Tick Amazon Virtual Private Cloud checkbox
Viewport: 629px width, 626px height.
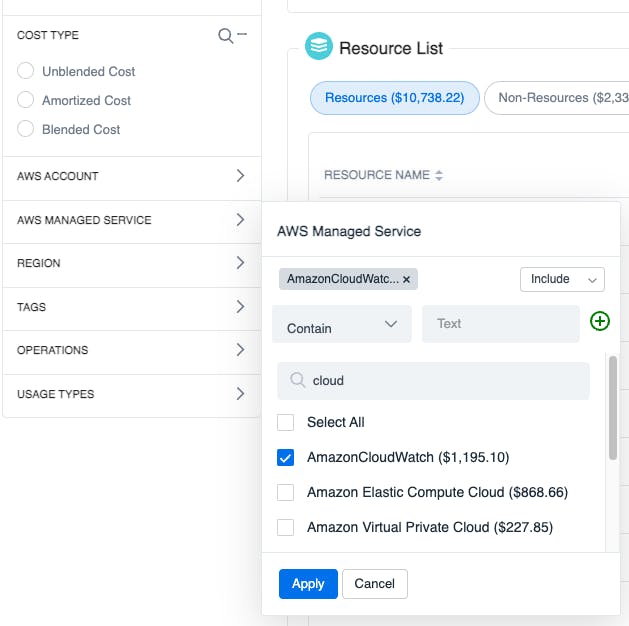(x=286, y=527)
